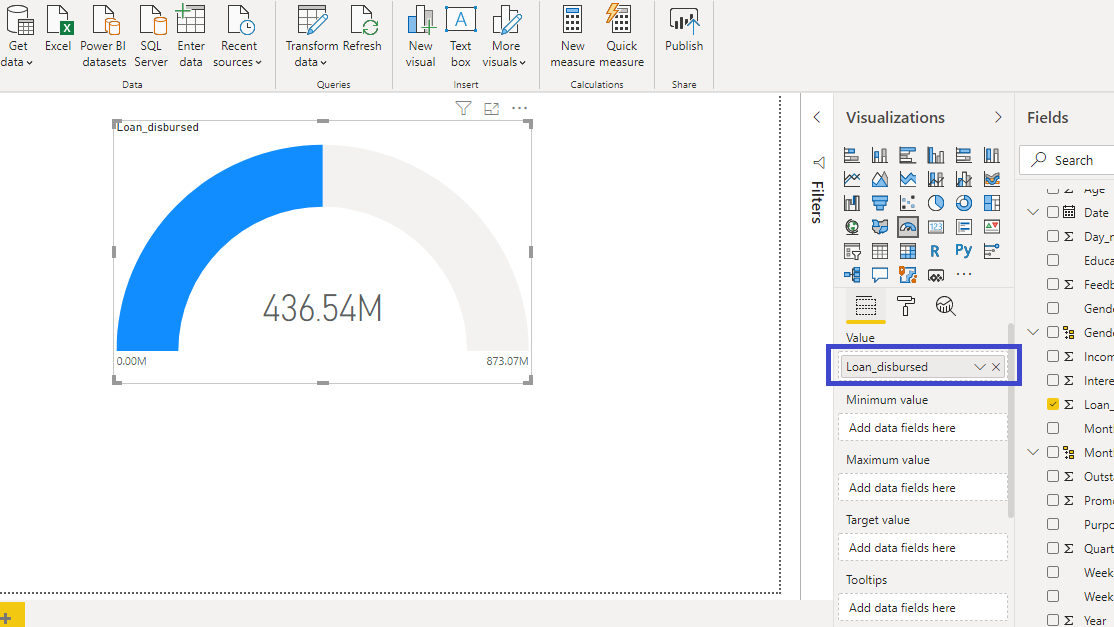Viewport: 1114px width, 627px height.
Task: Select the Q&A speech bubble visual
Action: pos(880,275)
